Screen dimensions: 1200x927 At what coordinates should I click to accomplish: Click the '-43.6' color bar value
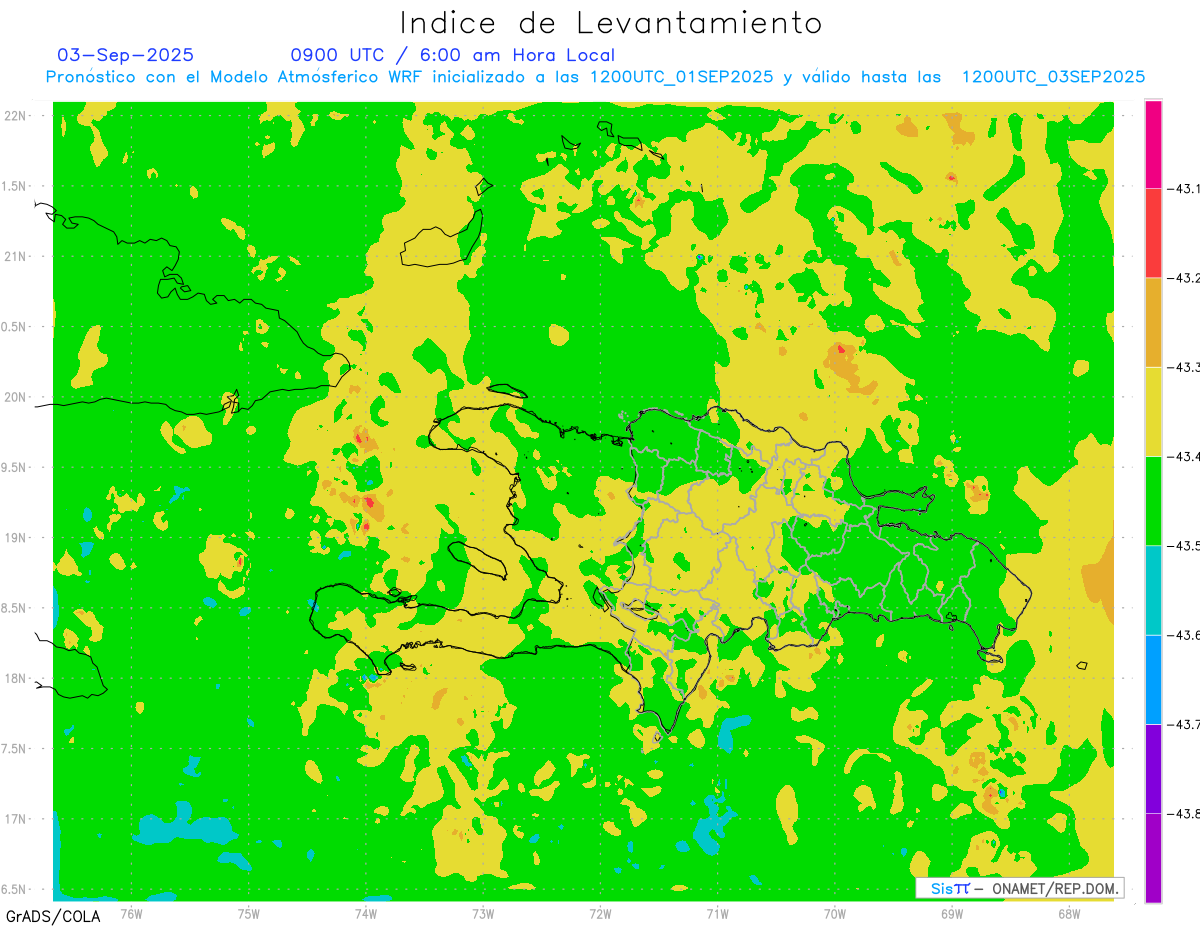[x=1183, y=635]
